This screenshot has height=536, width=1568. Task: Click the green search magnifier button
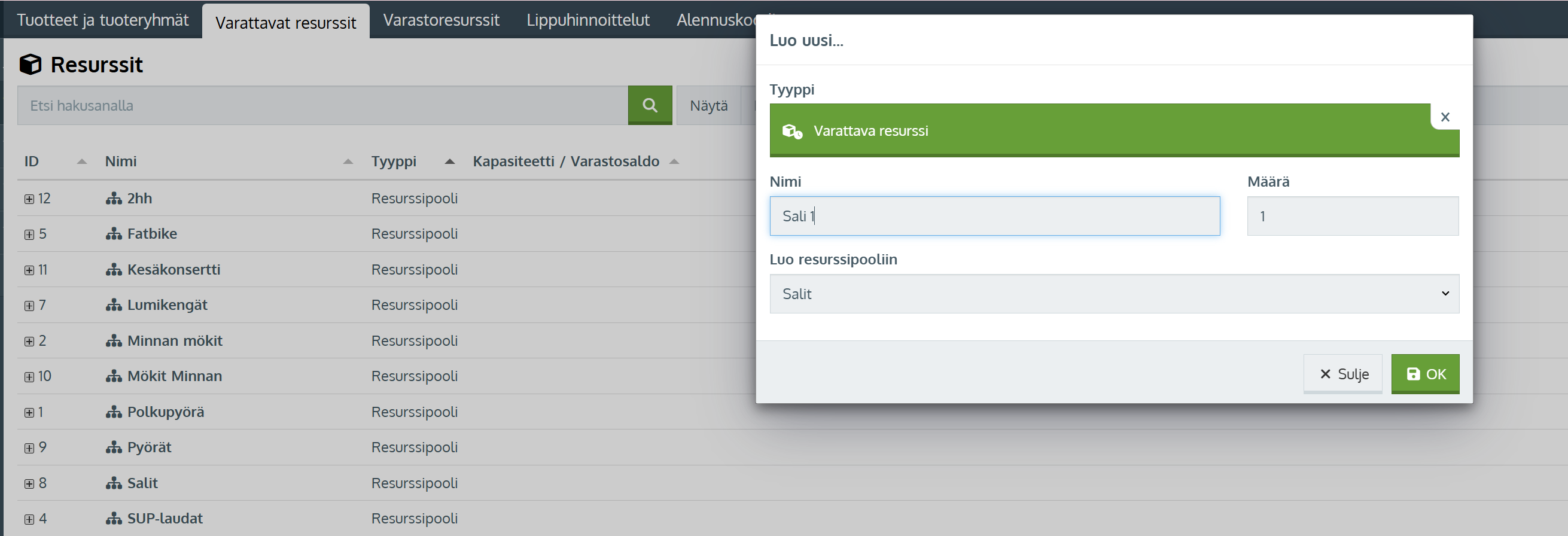650,105
